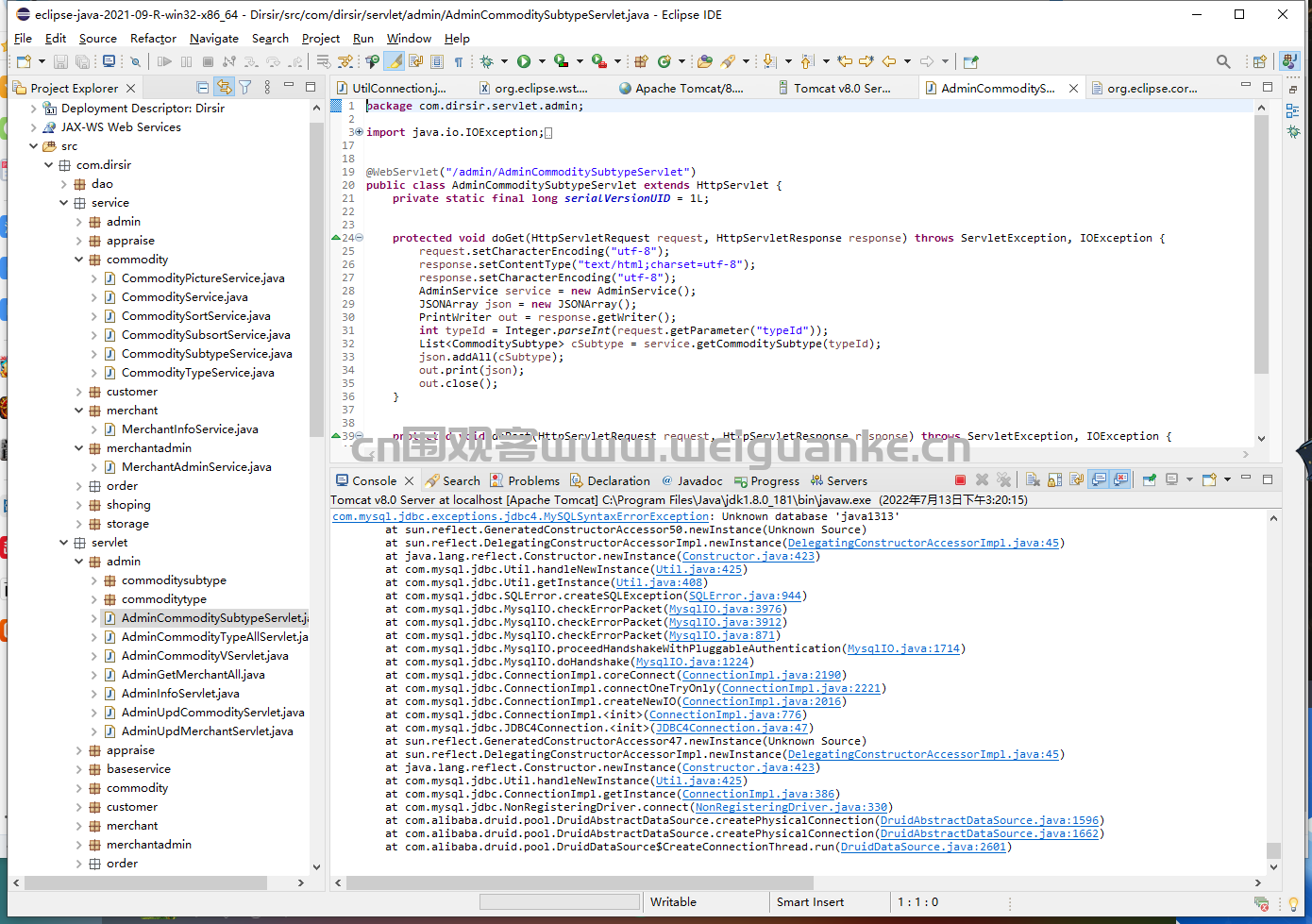Click the Project Explorer filter funnel icon

click(245, 88)
